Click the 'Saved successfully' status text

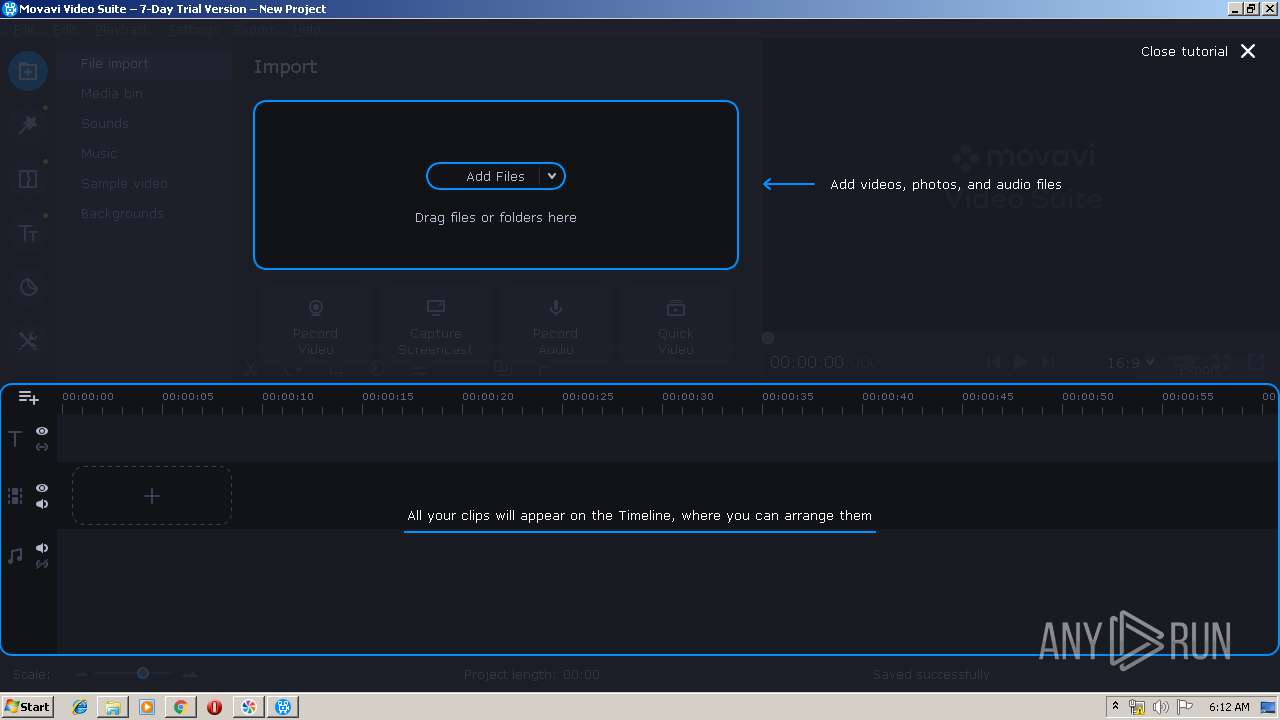coord(931,675)
